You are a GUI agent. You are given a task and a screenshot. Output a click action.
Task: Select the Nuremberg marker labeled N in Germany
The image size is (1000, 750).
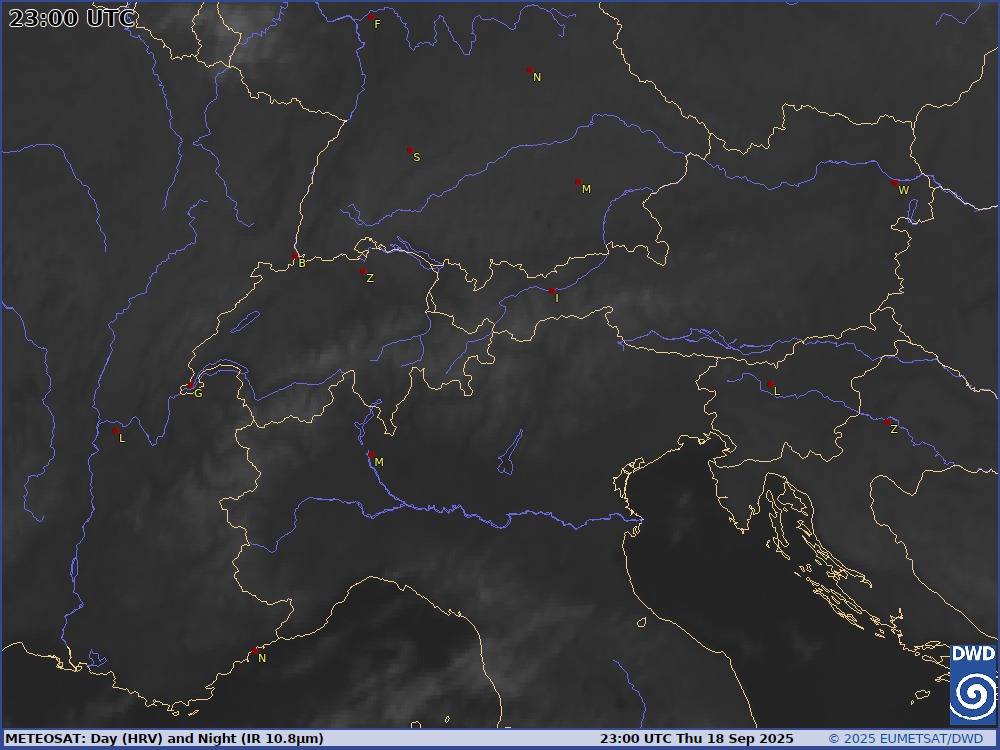[x=529, y=70]
